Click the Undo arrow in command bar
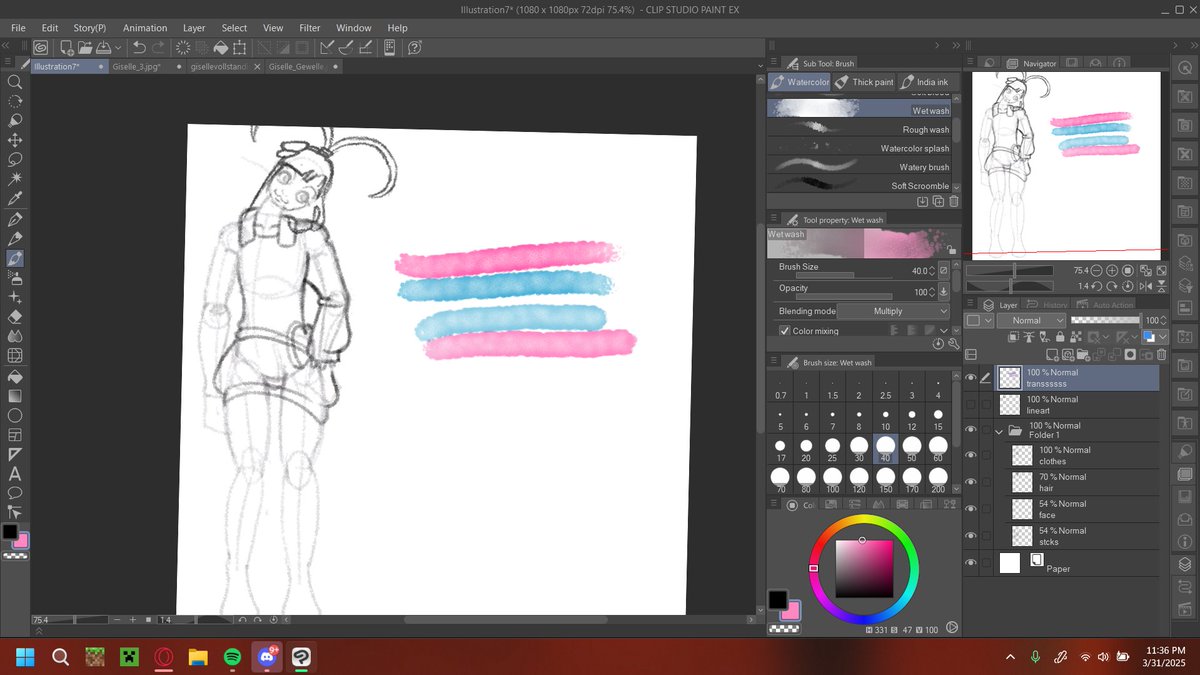 pyautogui.click(x=139, y=47)
